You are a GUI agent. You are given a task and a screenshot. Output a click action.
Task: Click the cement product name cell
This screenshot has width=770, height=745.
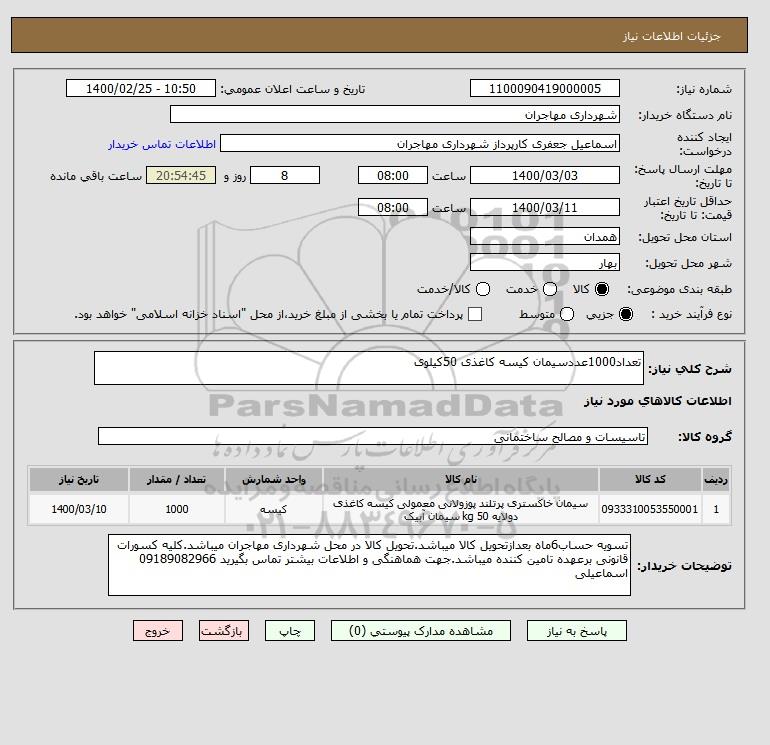point(461,509)
